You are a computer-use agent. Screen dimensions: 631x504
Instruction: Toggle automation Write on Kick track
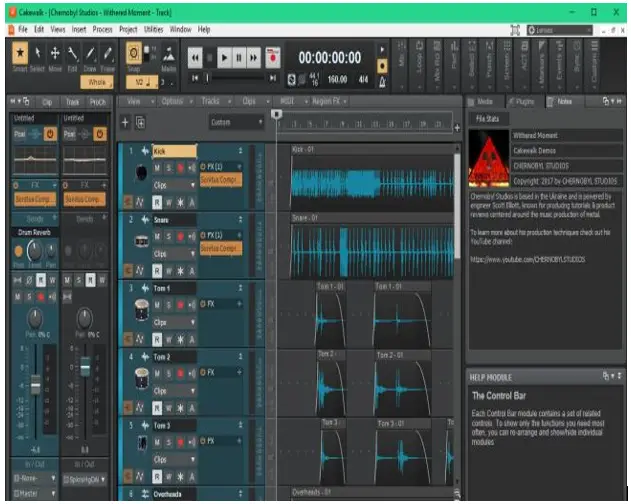[x=169, y=202]
